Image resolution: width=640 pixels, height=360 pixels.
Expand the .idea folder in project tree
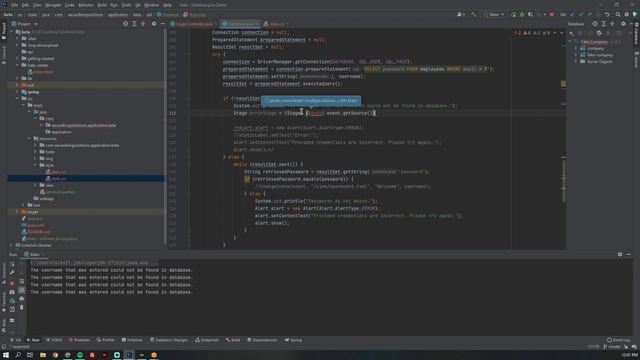(18, 38)
